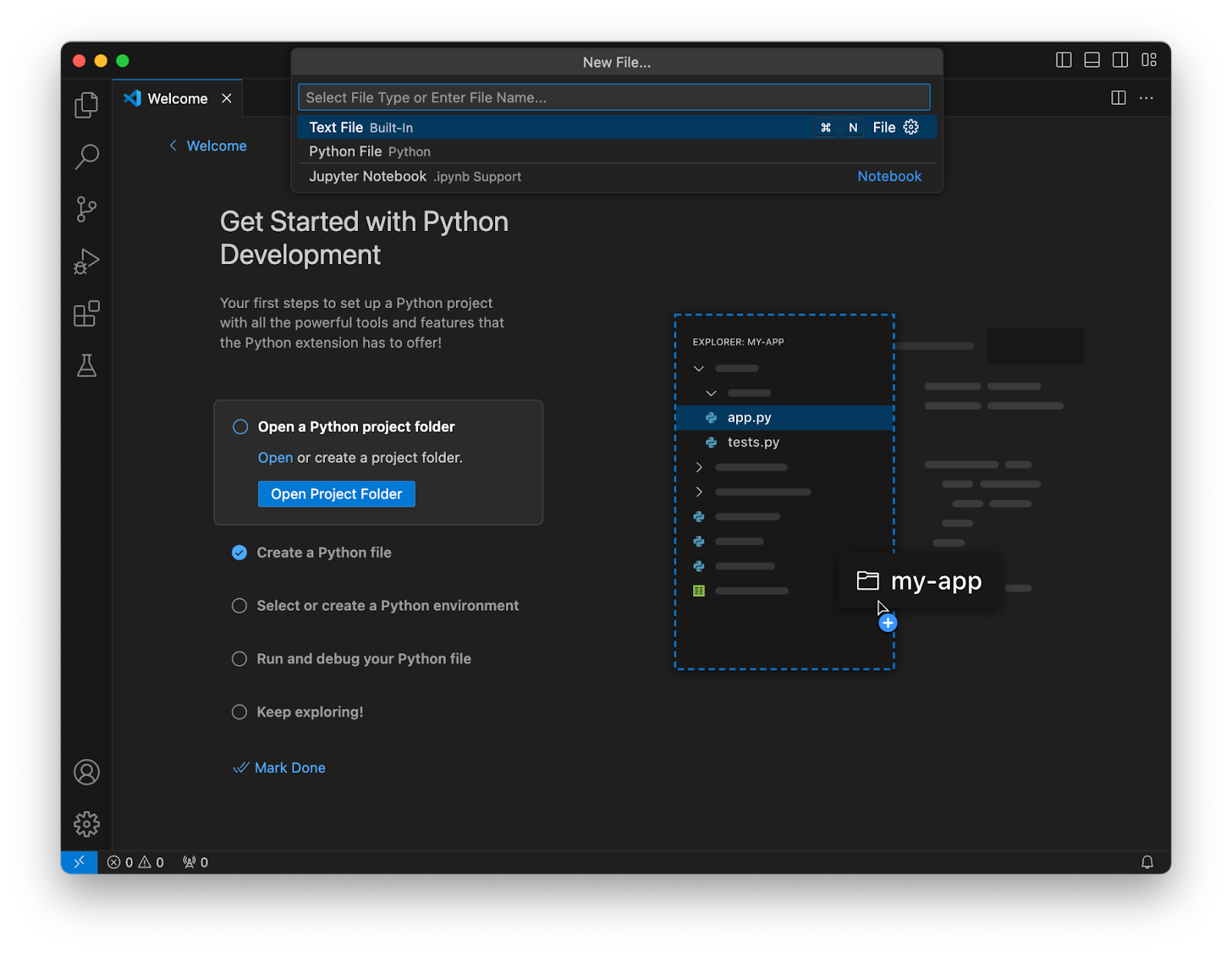
Task: Open the Accounts menu icon
Action: pyautogui.click(x=86, y=772)
